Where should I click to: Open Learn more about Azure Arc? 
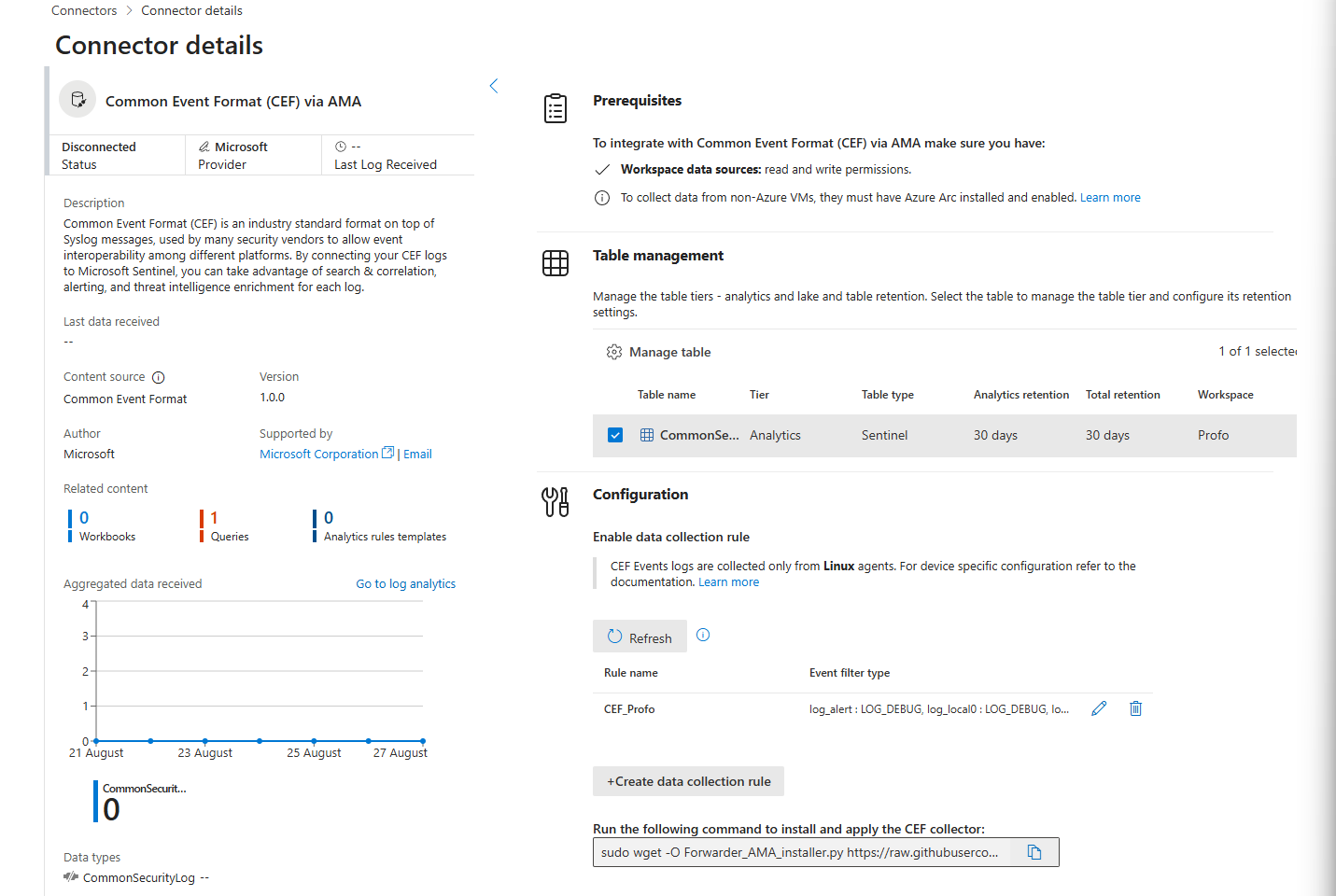tap(1110, 197)
